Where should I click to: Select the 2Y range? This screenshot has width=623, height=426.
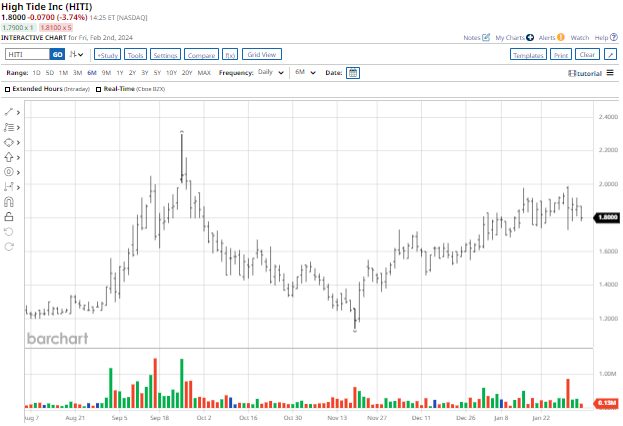tap(132, 73)
